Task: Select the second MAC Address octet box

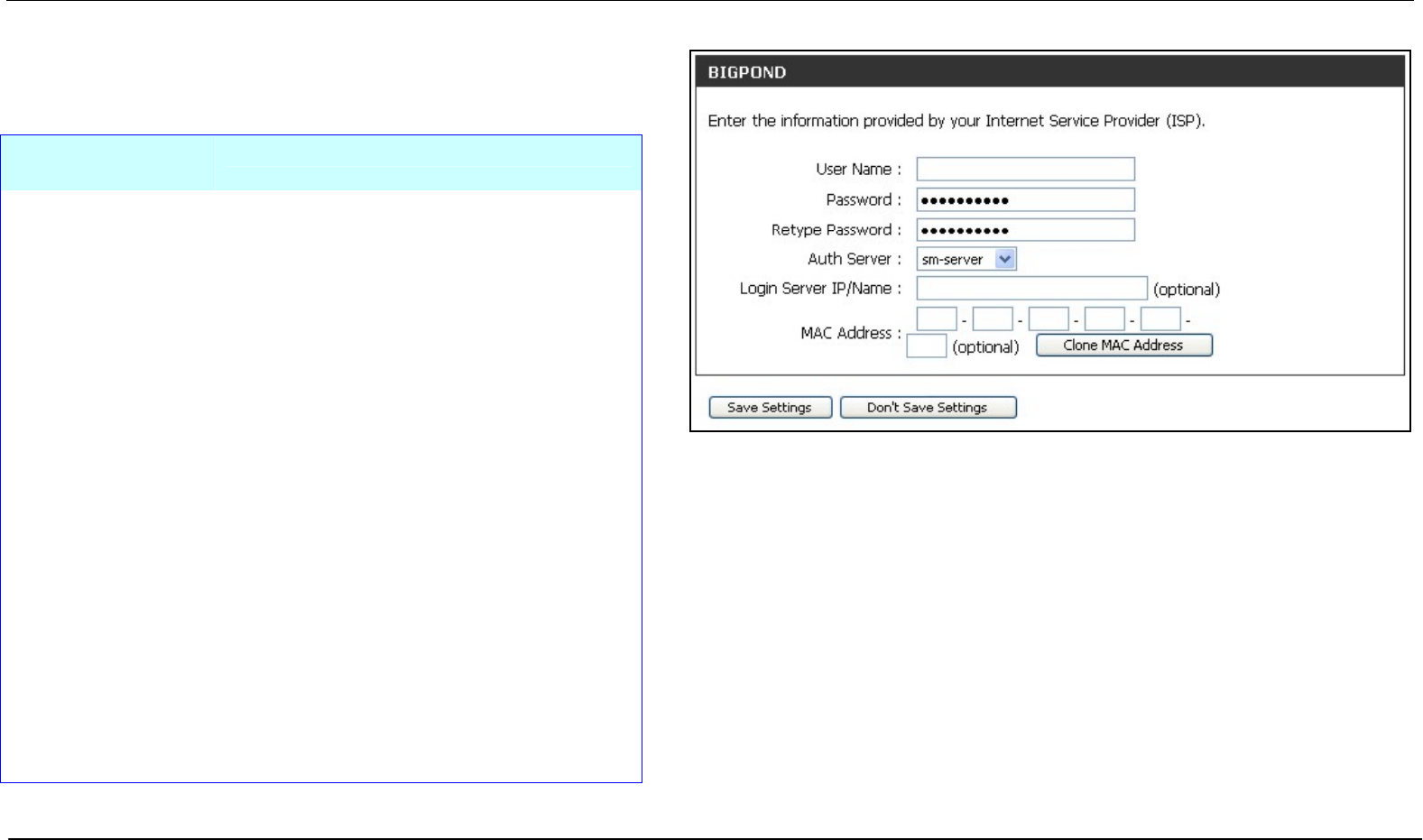Action: pyautogui.click(x=993, y=318)
